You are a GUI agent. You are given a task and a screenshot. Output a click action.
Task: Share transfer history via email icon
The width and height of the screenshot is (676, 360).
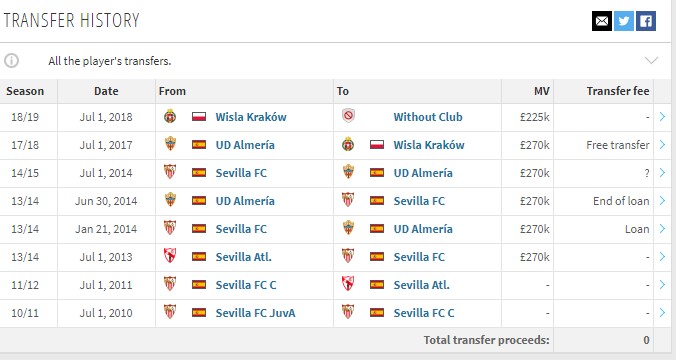[602, 21]
